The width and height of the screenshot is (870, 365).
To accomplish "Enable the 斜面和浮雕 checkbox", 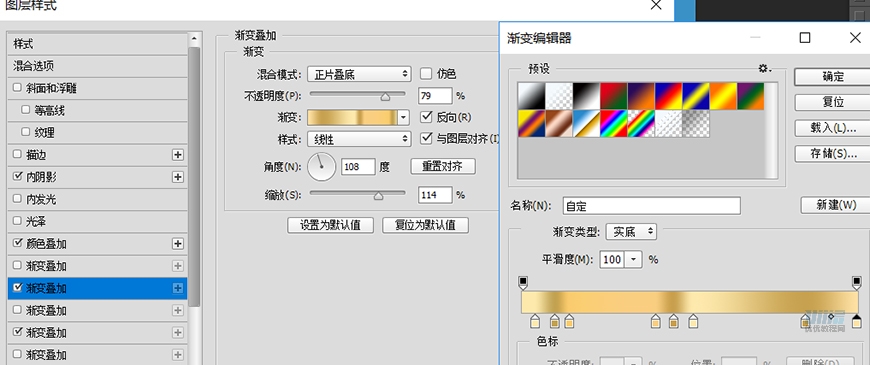I will [17, 88].
